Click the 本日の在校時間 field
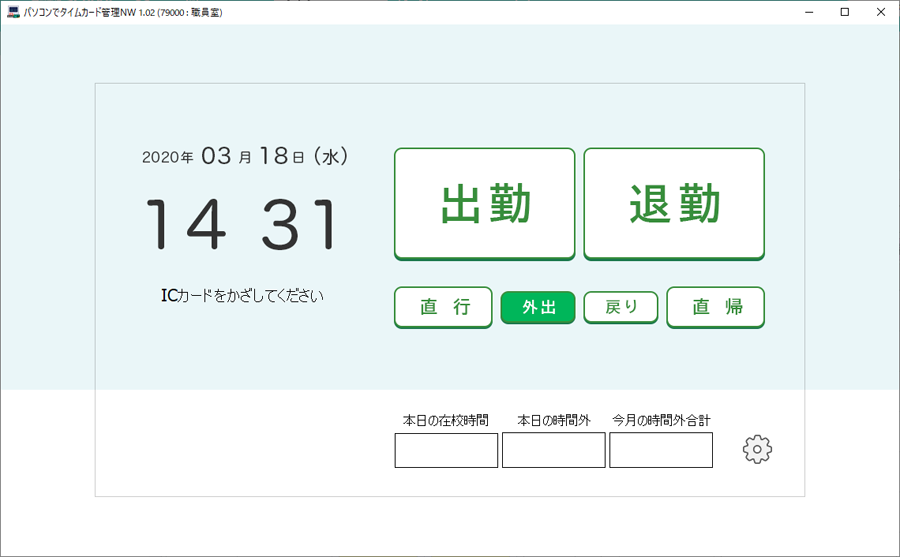This screenshot has width=900, height=557. click(x=446, y=450)
